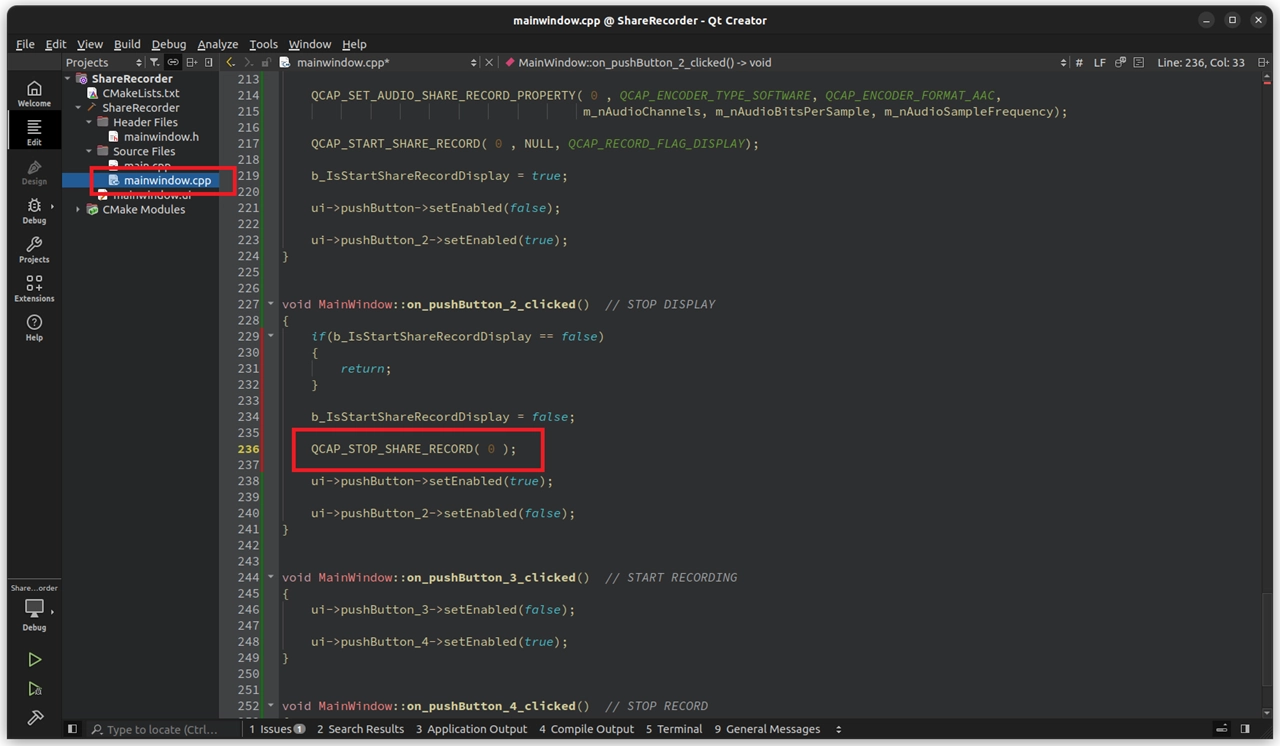Image resolution: width=1280 pixels, height=746 pixels.
Task: Open Projects mode in the sidebar
Action: [34, 249]
